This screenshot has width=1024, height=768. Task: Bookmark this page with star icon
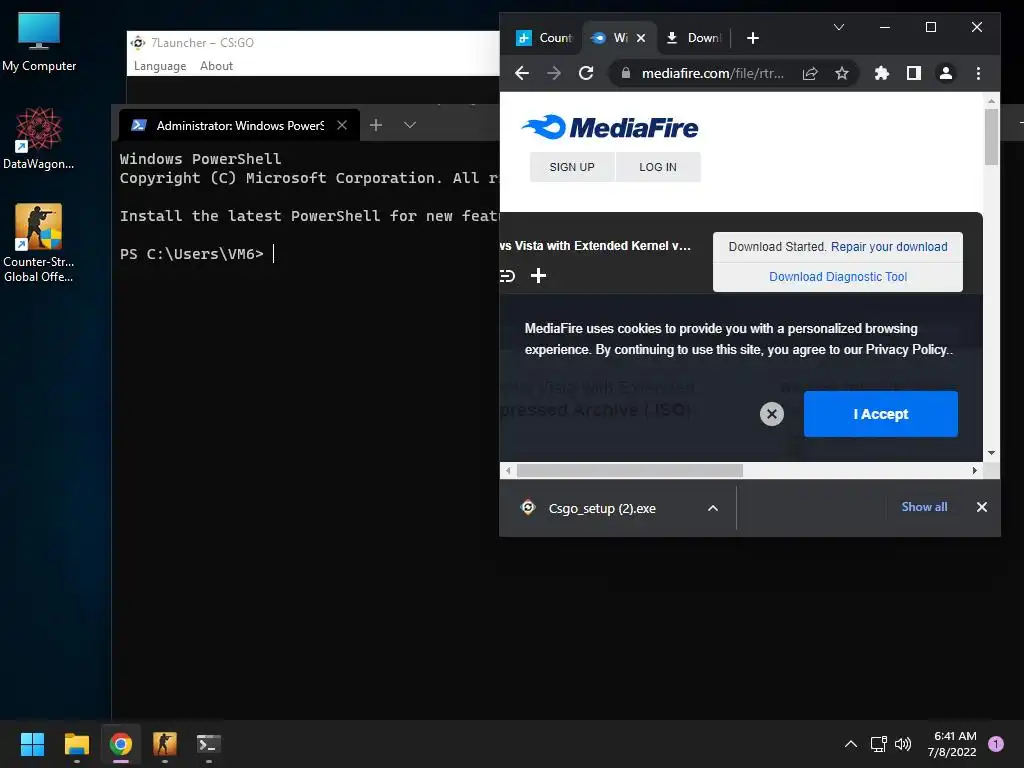(842, 73)
